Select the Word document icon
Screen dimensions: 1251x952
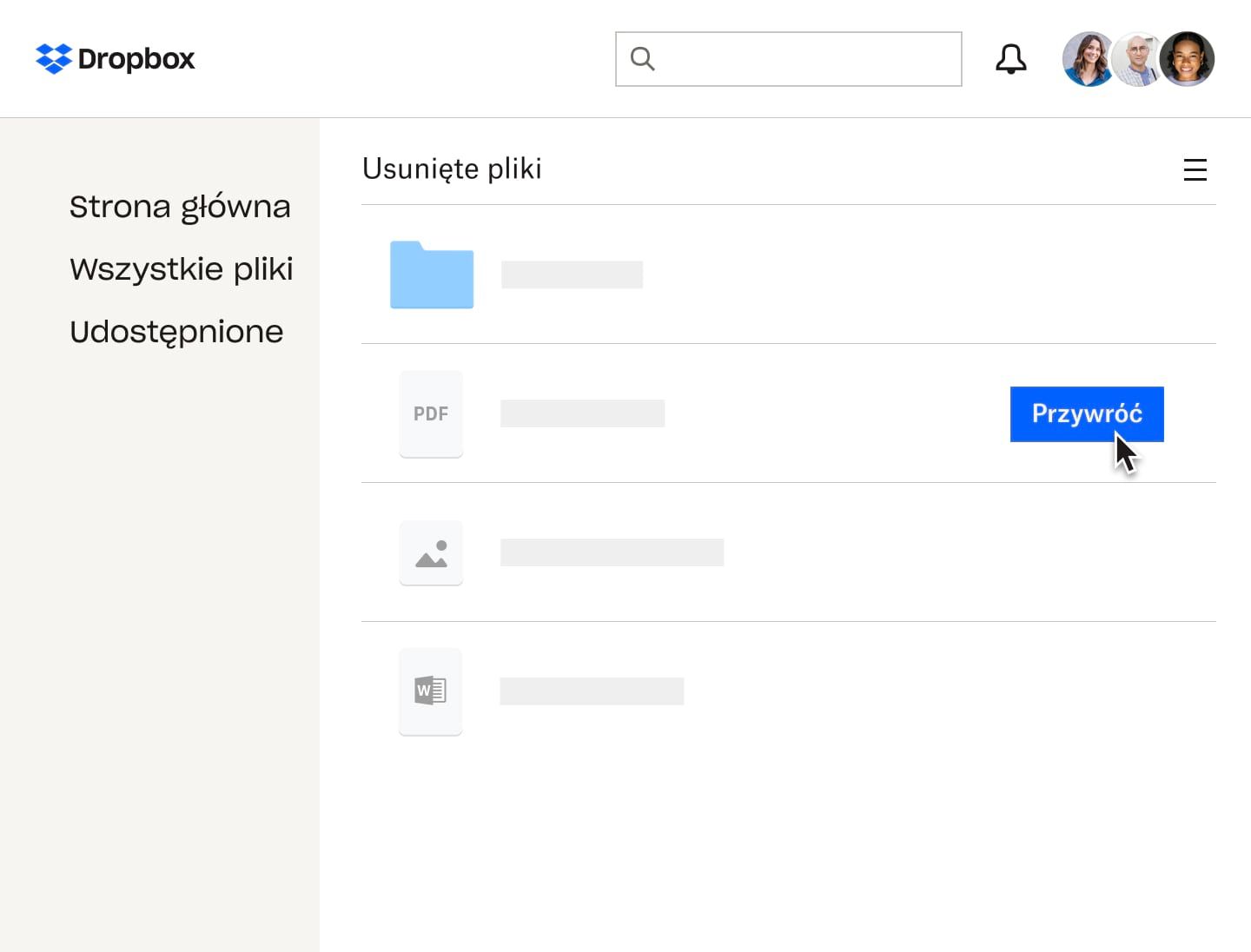tap(431, 691)
